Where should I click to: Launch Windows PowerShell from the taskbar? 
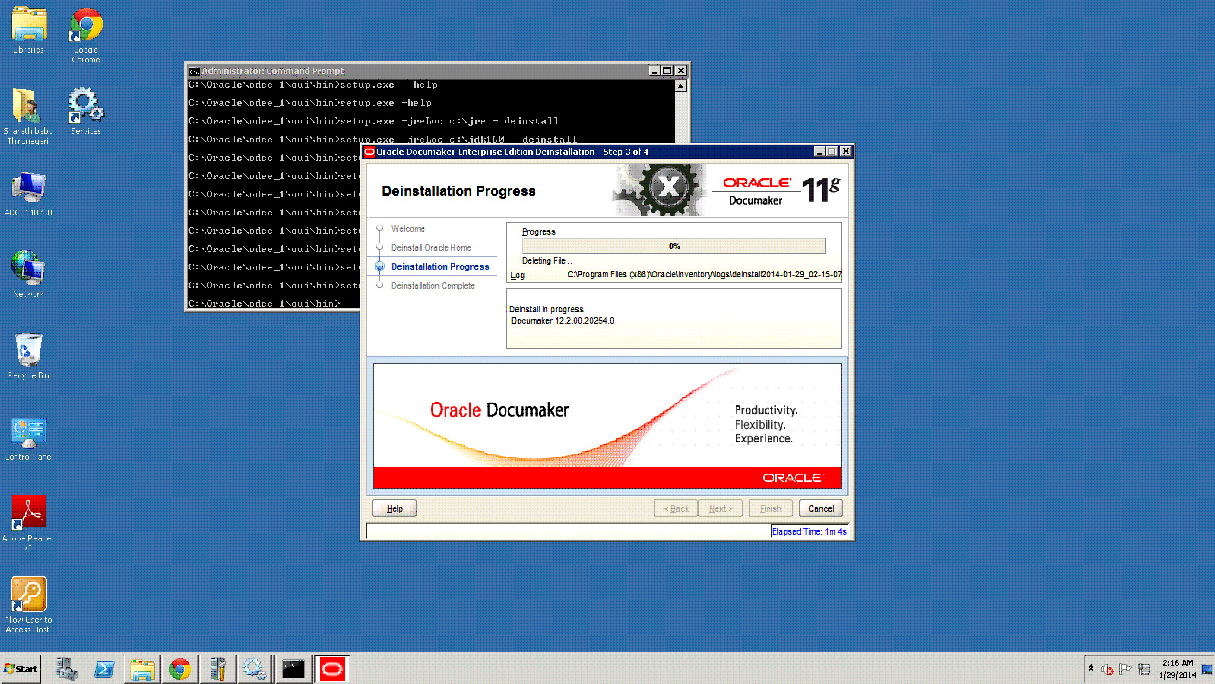click(x=104, y=668)
